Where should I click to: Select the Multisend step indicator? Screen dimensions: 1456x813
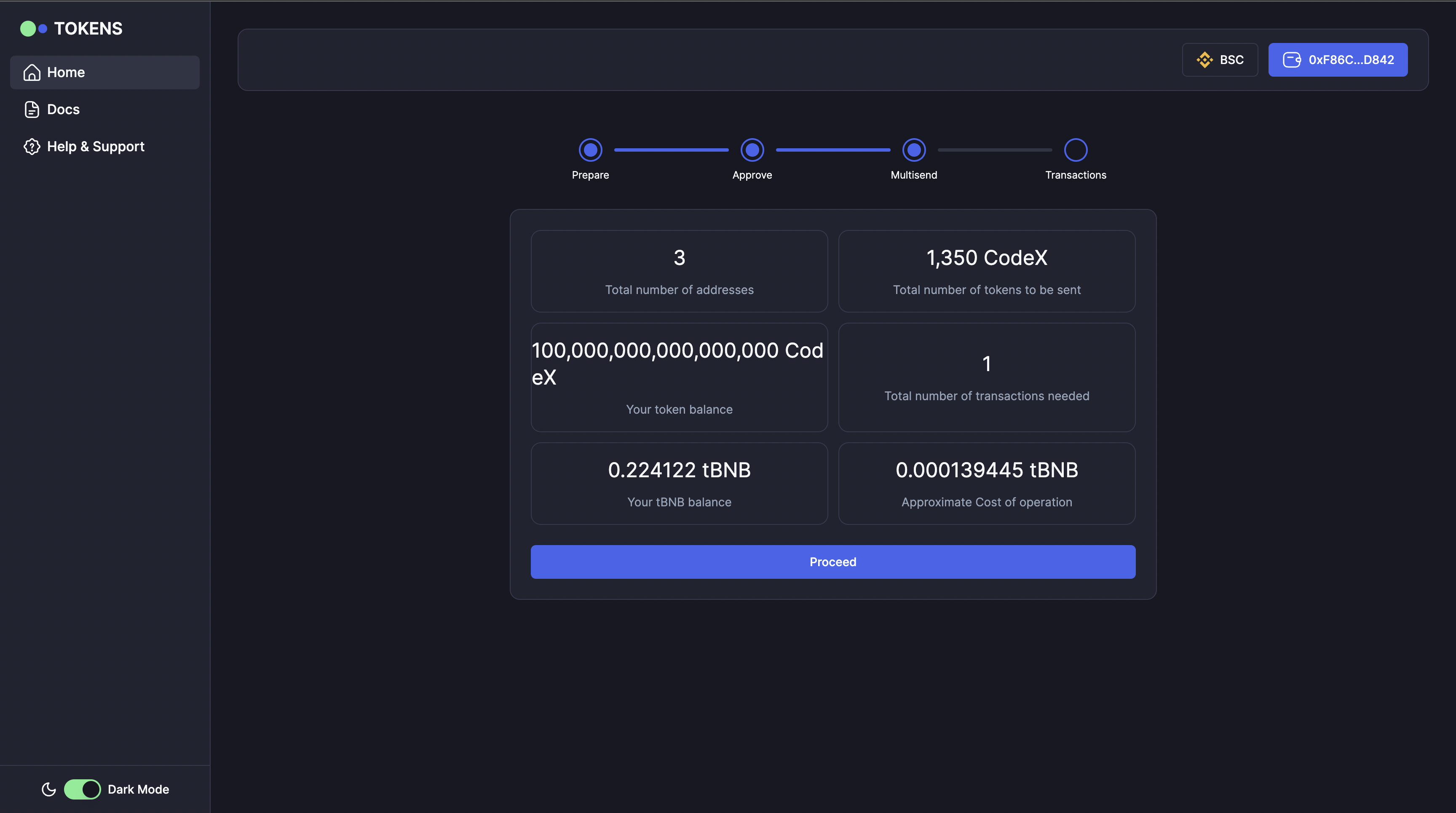(x=913, y=149)
